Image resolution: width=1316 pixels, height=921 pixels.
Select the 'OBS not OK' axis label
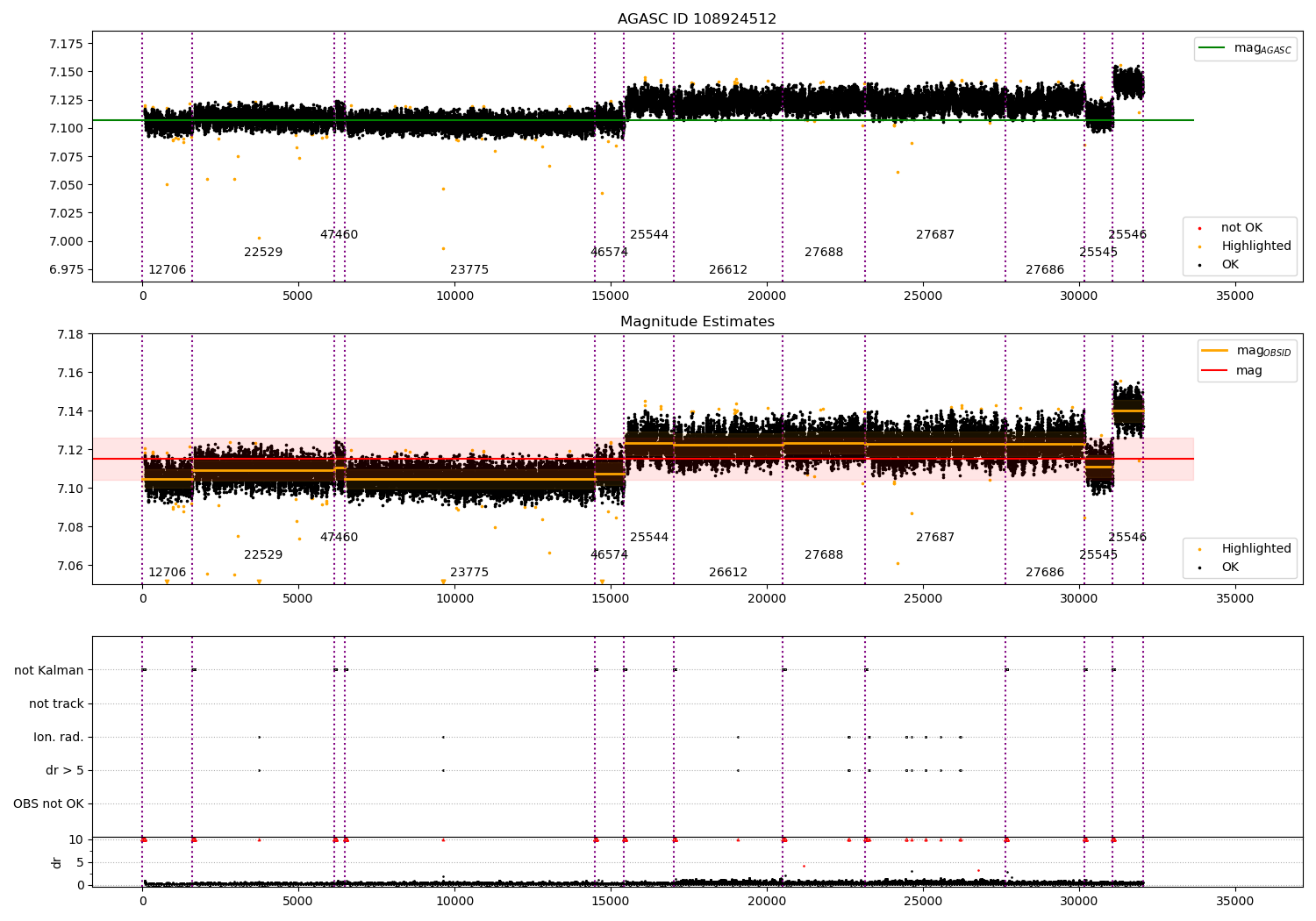(48, 803)
